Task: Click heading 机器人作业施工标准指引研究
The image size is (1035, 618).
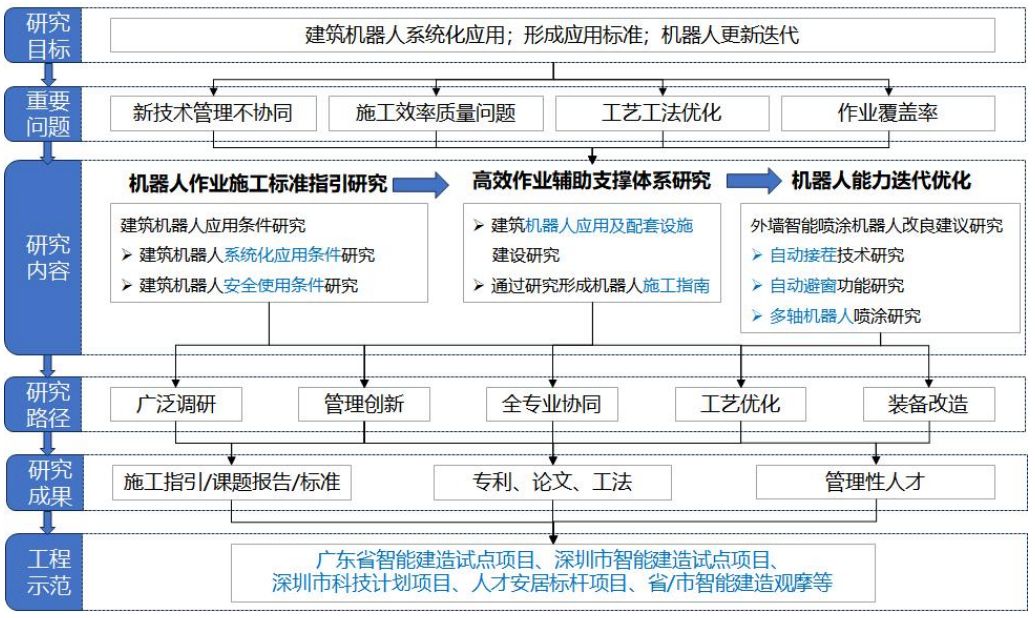Action: pos(258,183)
